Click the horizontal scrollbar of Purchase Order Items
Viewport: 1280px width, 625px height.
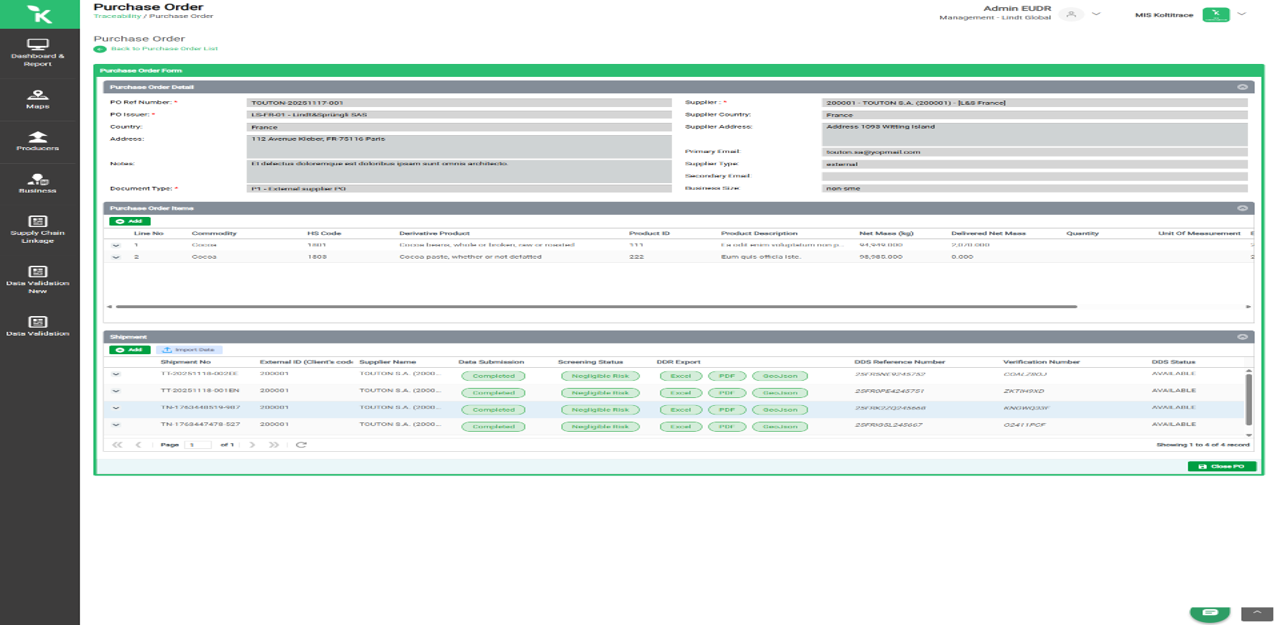click(x=596, y=307)
